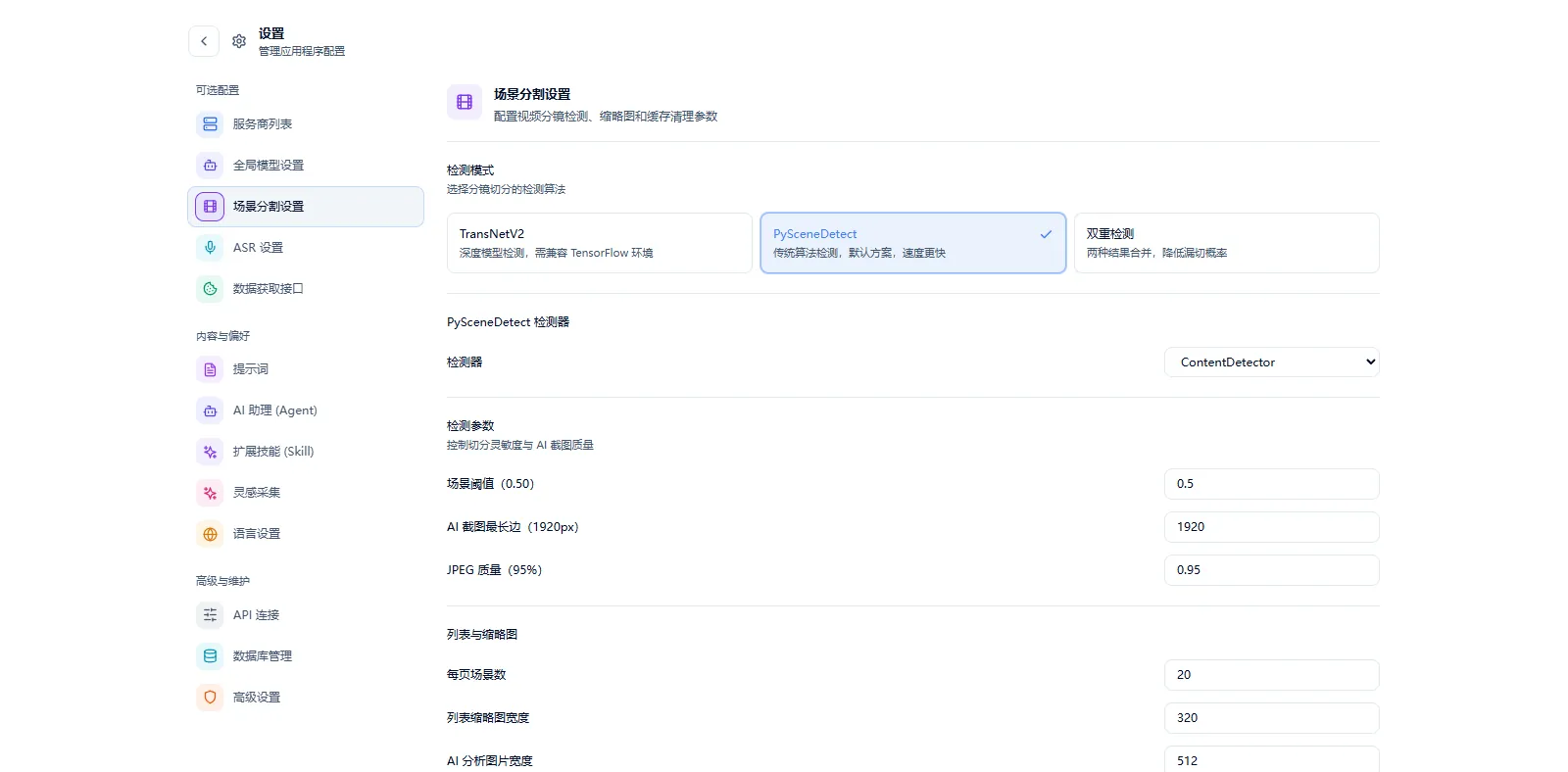This screenshot has width=1568, height=772.
Task: Click the API 连接 sliders icon
Action: click(210, 615)
